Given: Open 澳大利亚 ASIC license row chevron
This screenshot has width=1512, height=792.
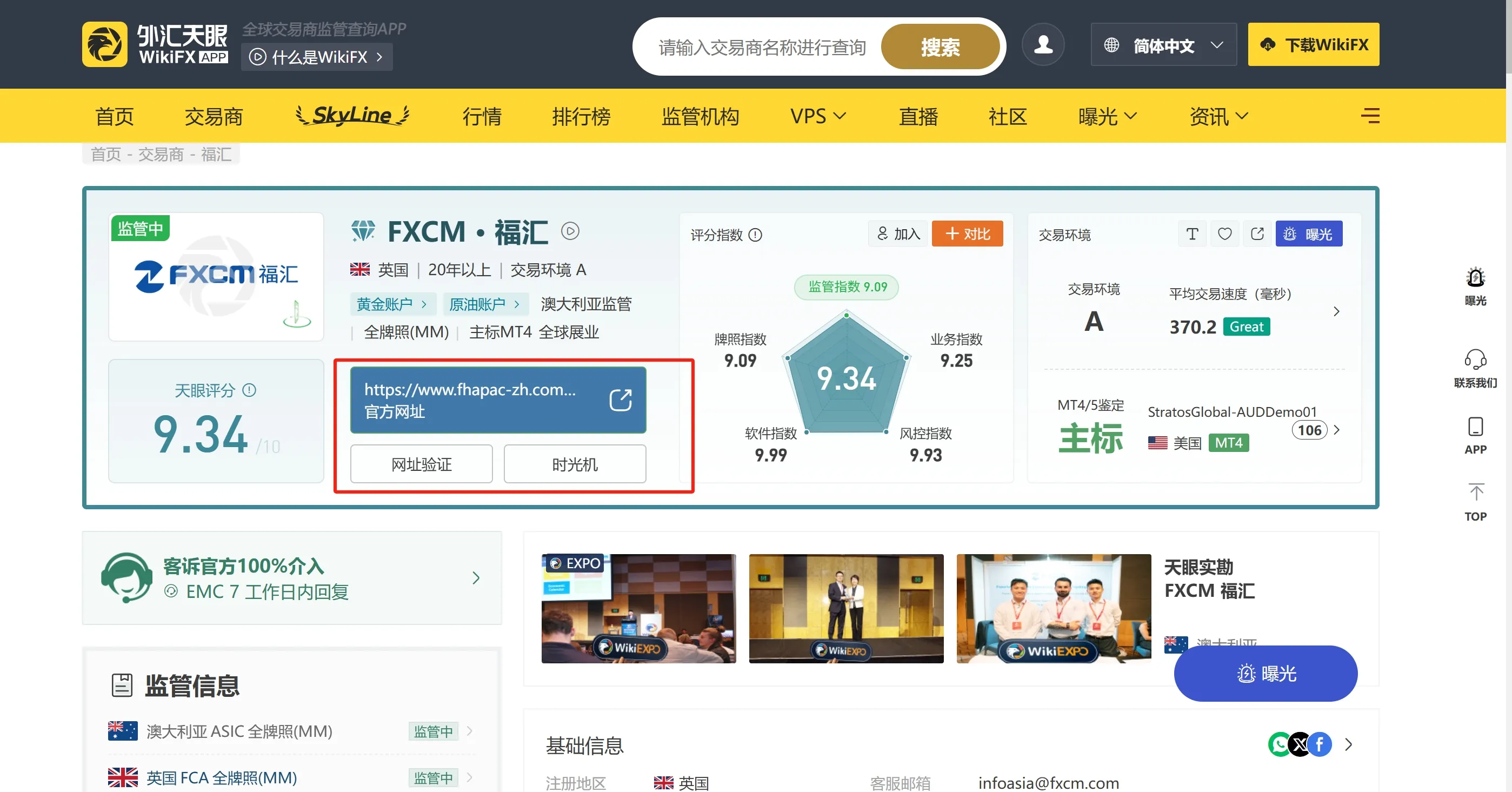Looking at the screenshot, I should click(469, 731).
